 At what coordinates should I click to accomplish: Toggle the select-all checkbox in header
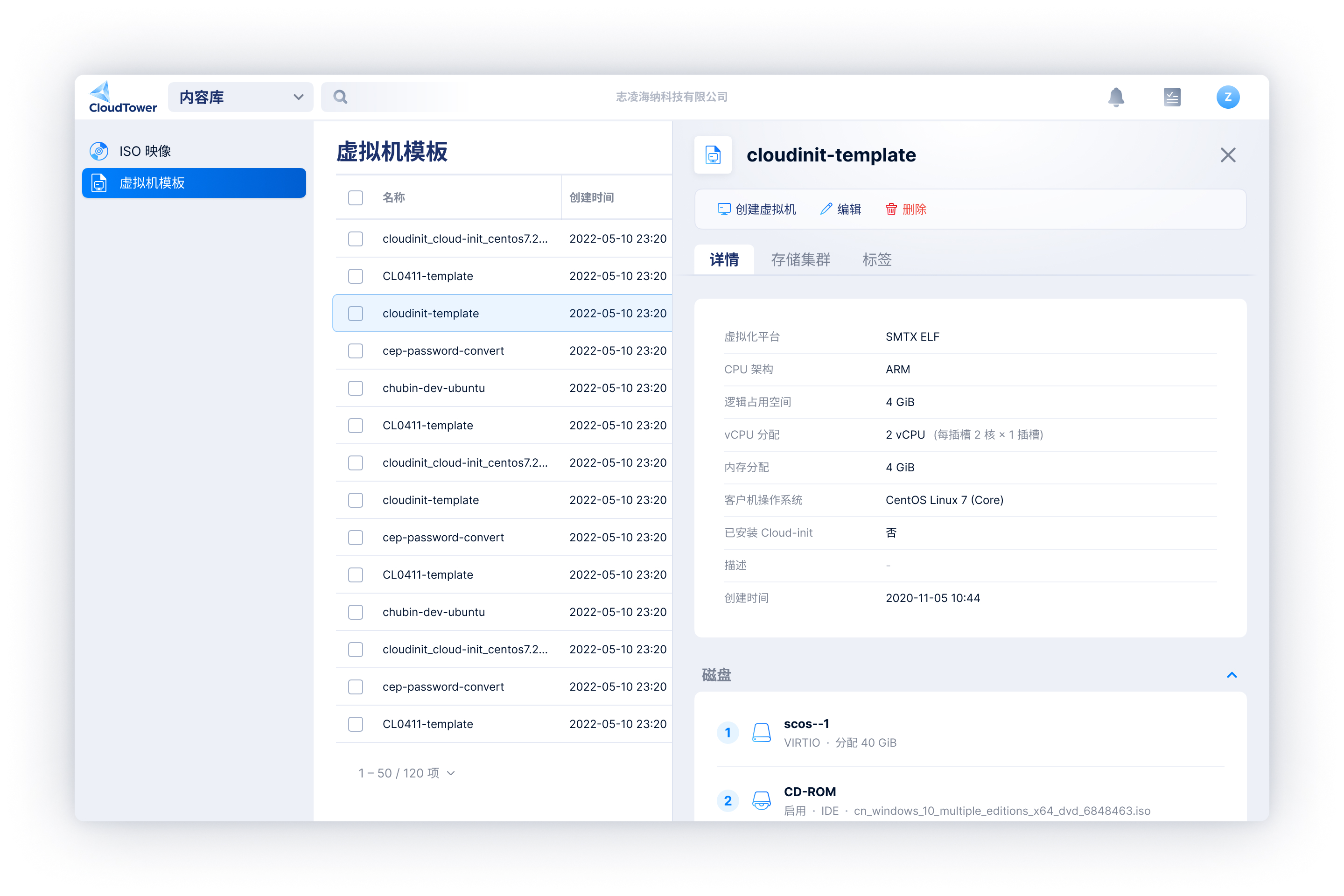tap(356, 198)
